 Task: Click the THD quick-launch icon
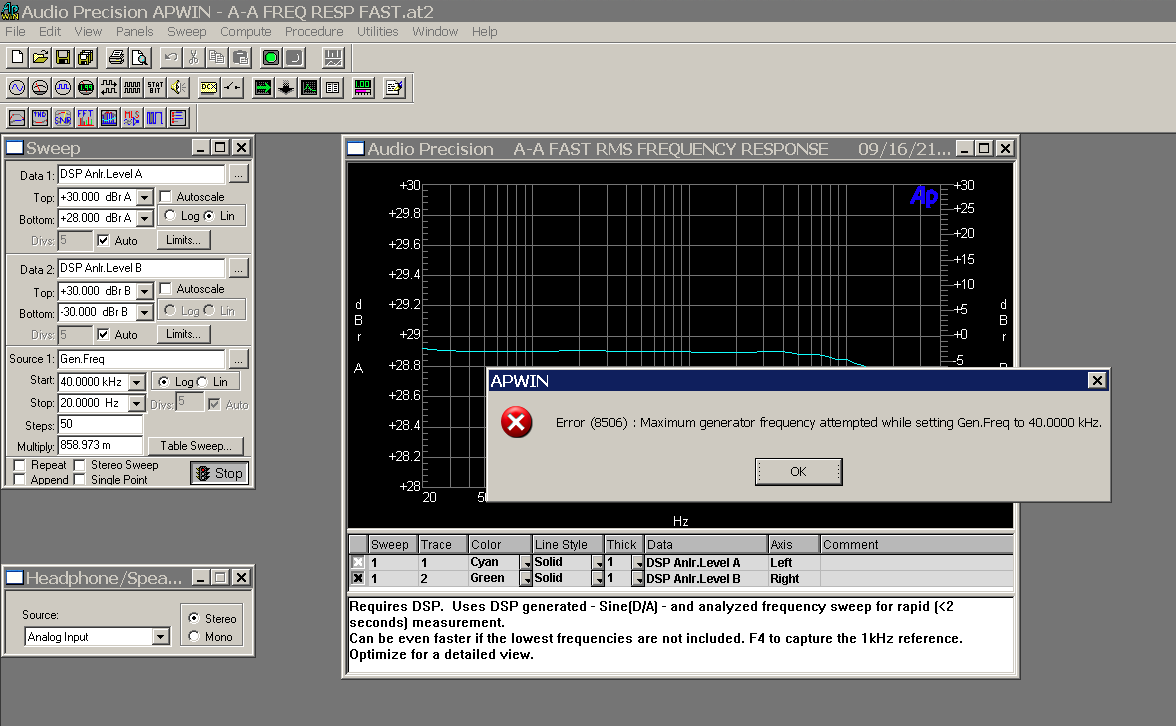click(40, 118)
